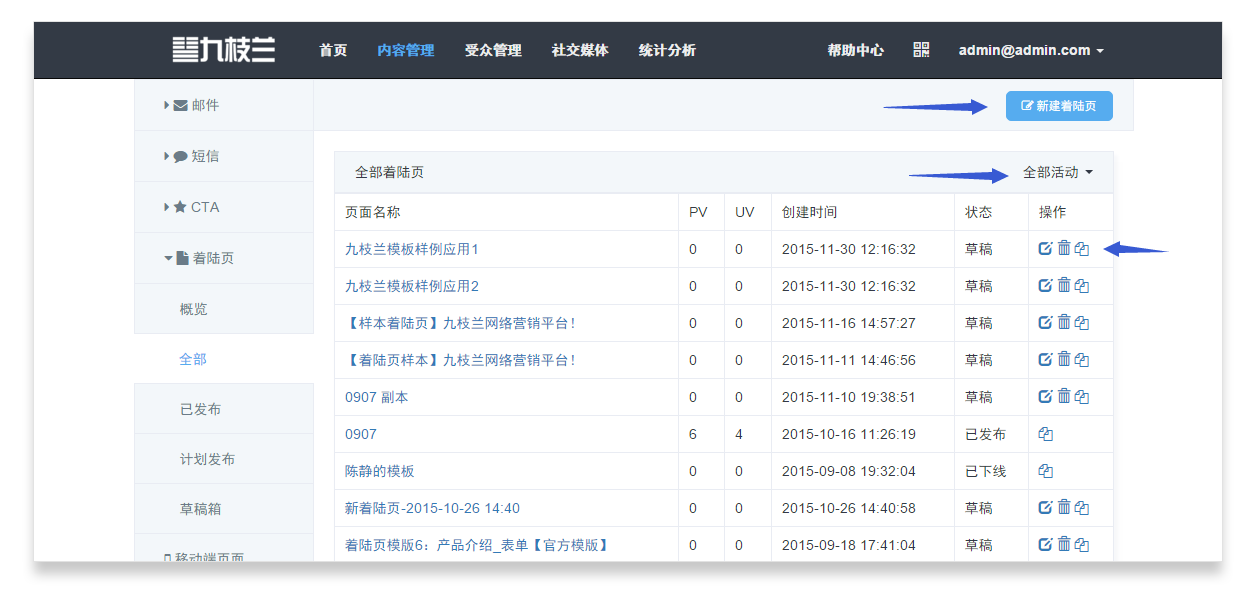The height and width of the screenshot is (598, 1254).
Task: Click trash icon for 0907 副本 row
Action: (x=1064, y=397)
